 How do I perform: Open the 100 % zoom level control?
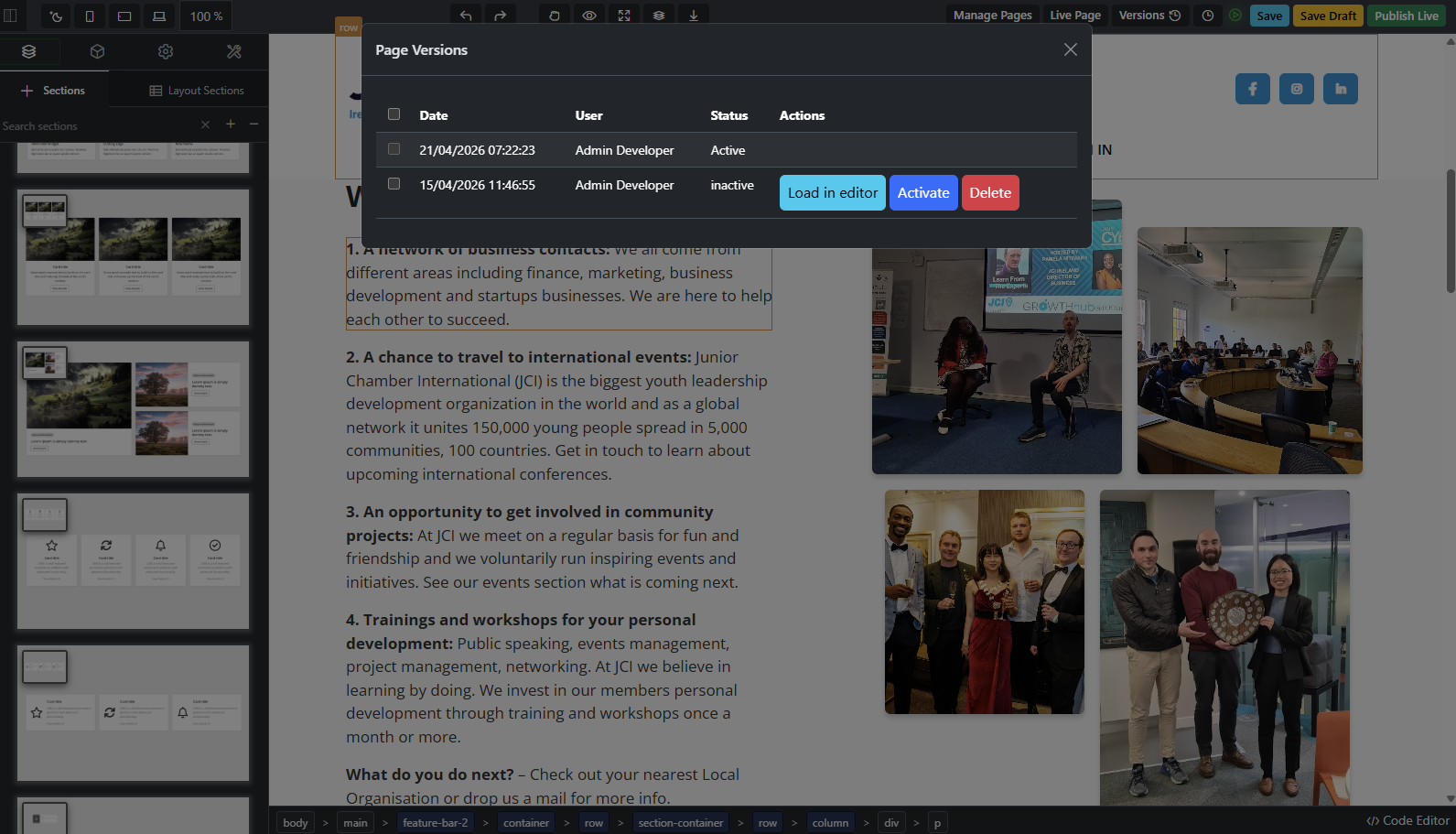point(206,16)
